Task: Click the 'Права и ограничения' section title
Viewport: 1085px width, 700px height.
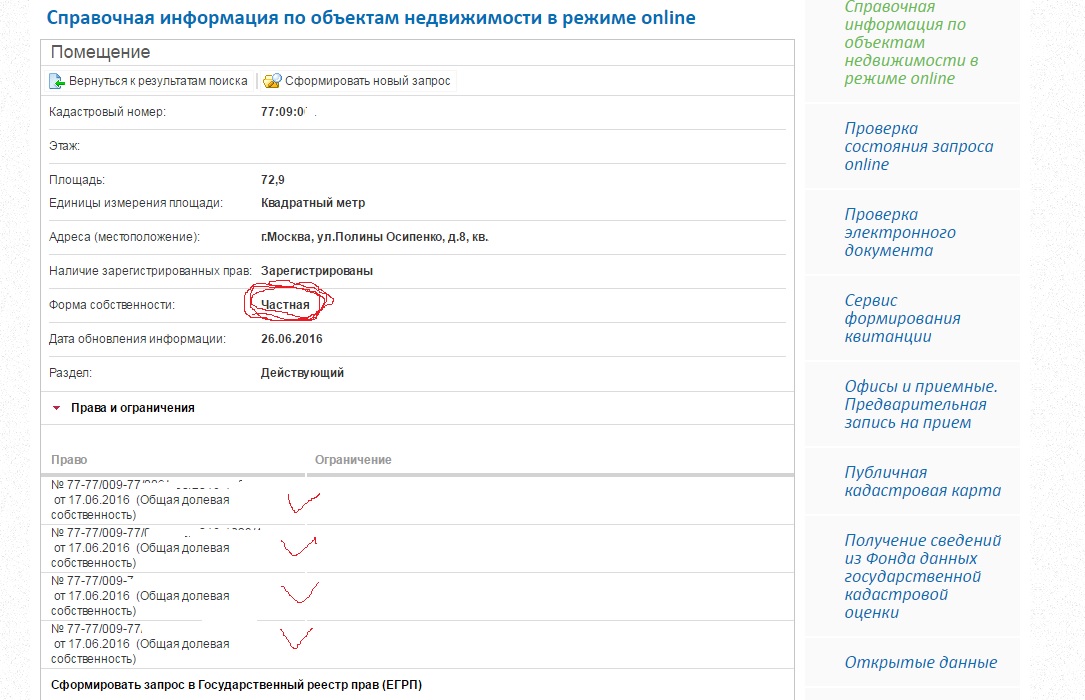Action: click(132, 408)
